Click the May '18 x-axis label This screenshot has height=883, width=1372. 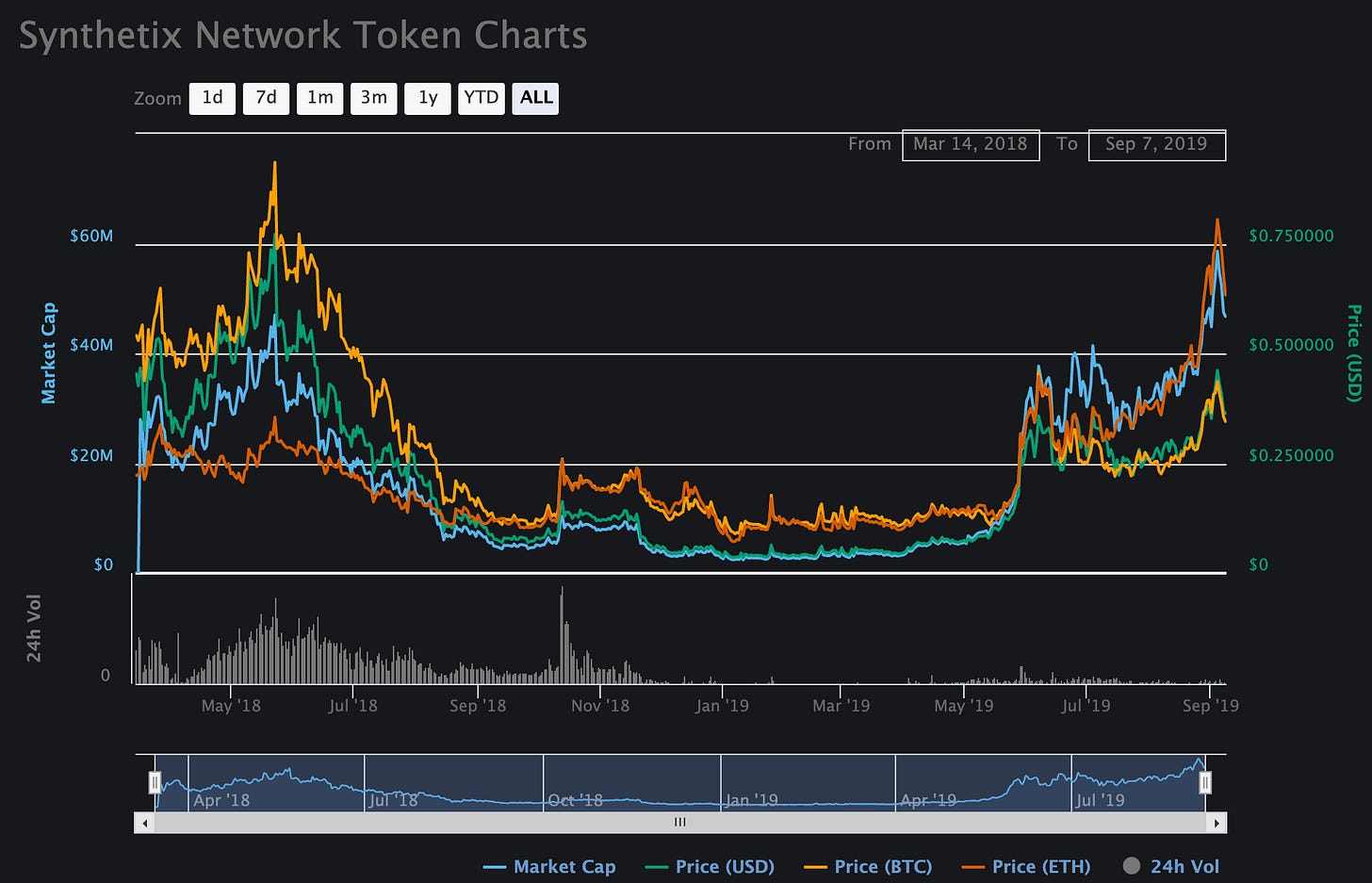[231, 706]
